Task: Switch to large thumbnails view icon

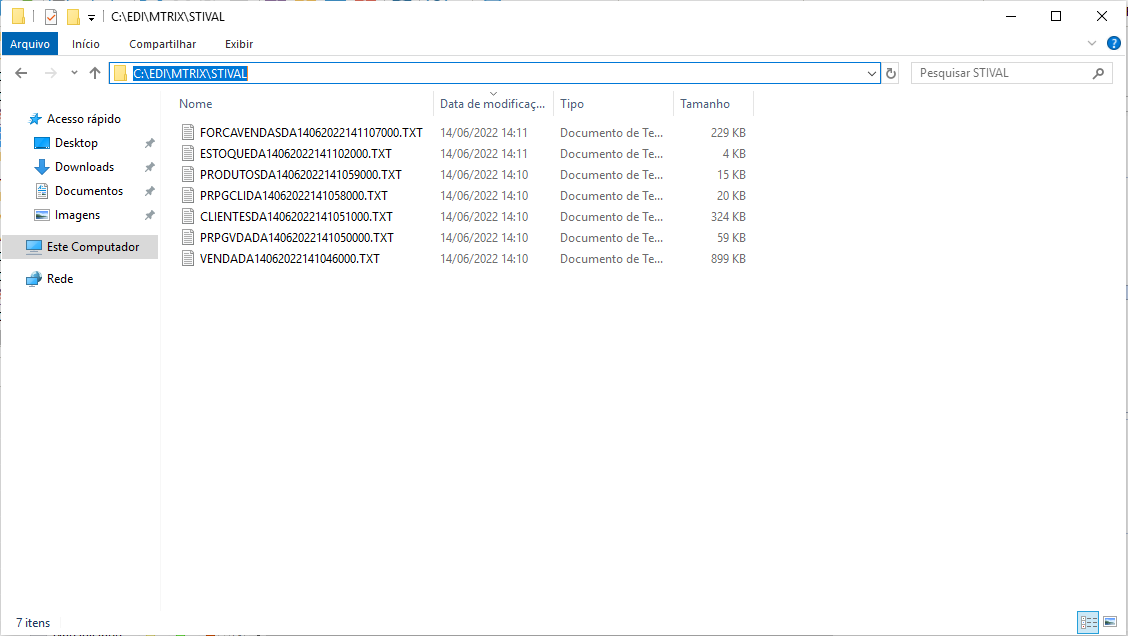Action: pos(1110,622)
